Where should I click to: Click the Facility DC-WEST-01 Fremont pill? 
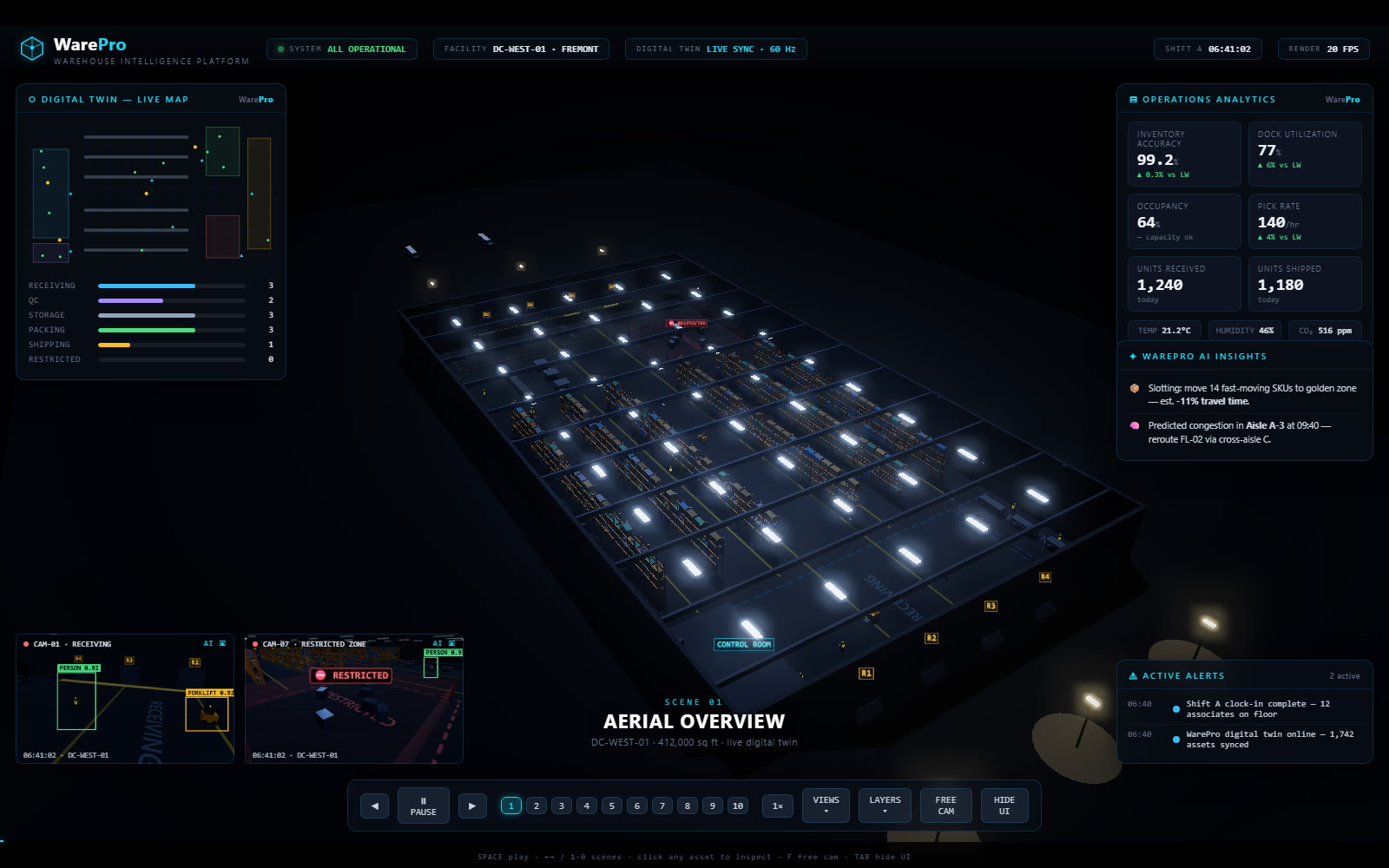[x=521, y=49]
